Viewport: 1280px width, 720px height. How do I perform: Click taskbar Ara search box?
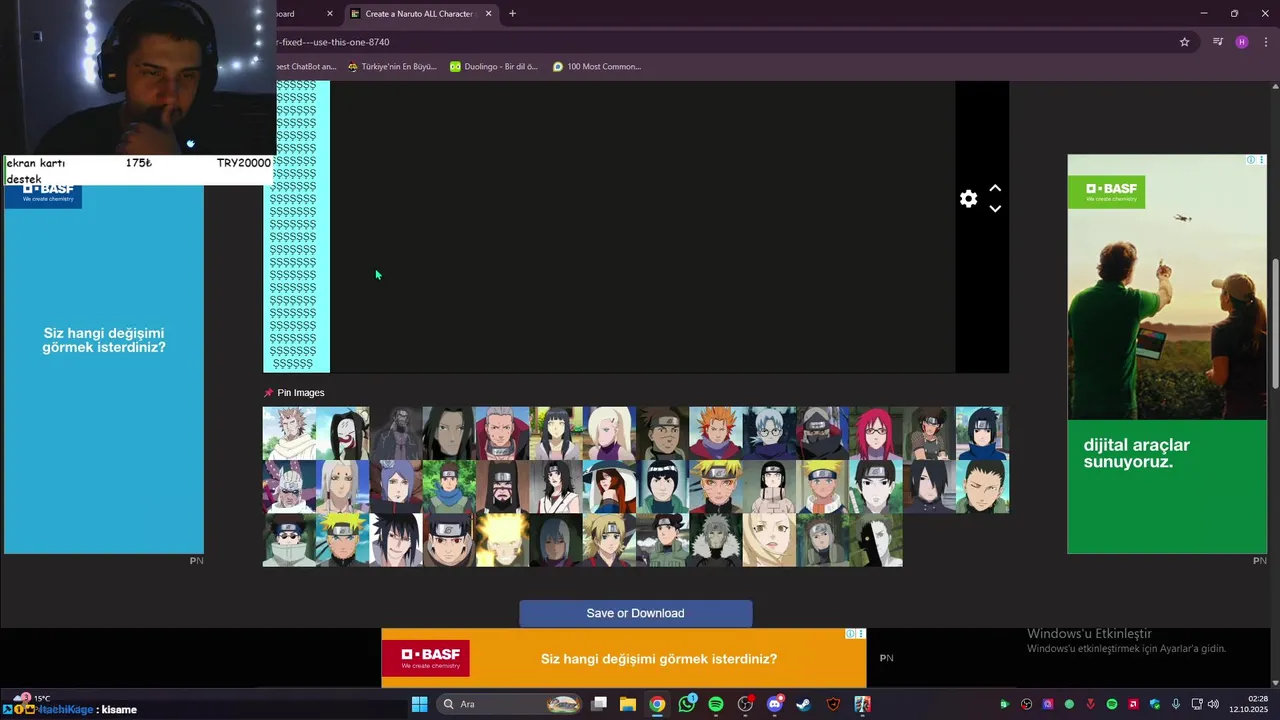click(511, 704)
